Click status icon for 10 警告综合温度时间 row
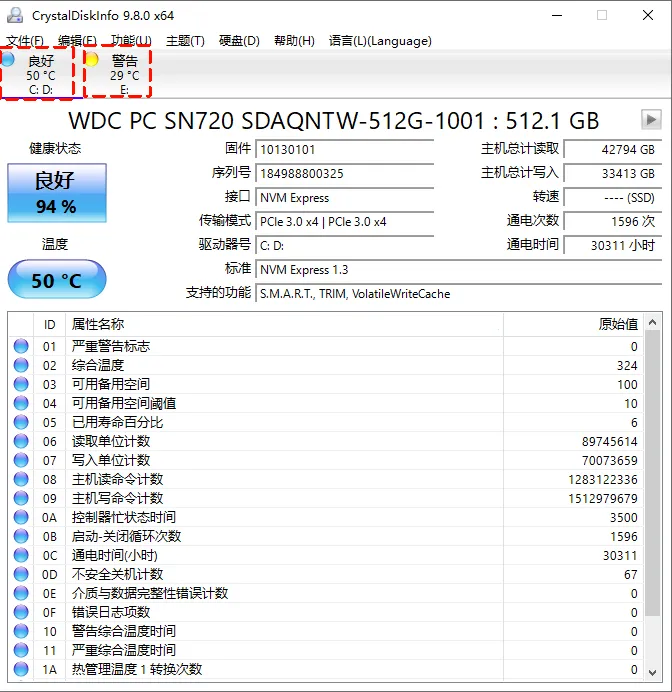The height and width of the screenshot is (692, 672). coord(21,631)
